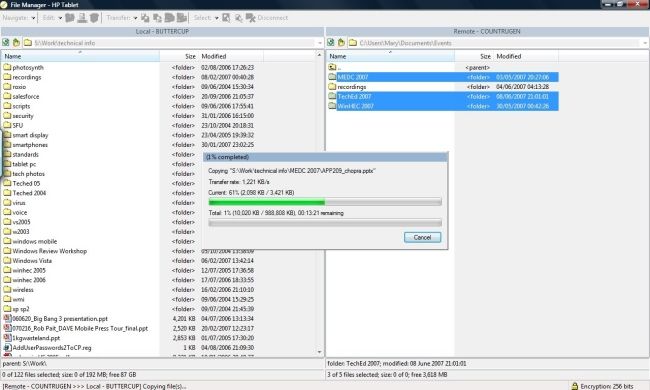The height and width of the screenshot is (390, 650).
Task: Select the xp sp2 folder icon
Action: [x=7, y=309]
